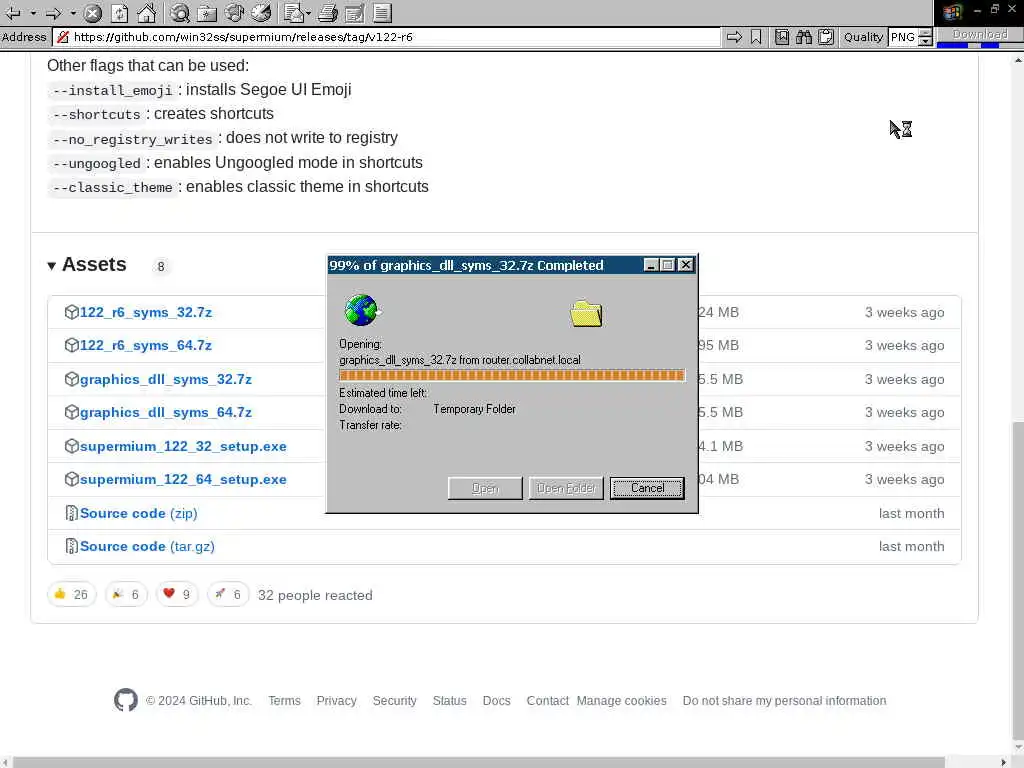Open the Forward history dropdown arrow
The width and height of the screenshot is (1024, 768).
click(x=73, y=13)
